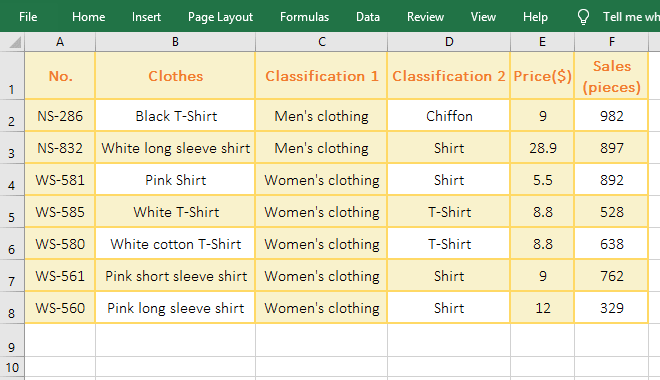
Task: Switch to the View tab
Action: 483,17
